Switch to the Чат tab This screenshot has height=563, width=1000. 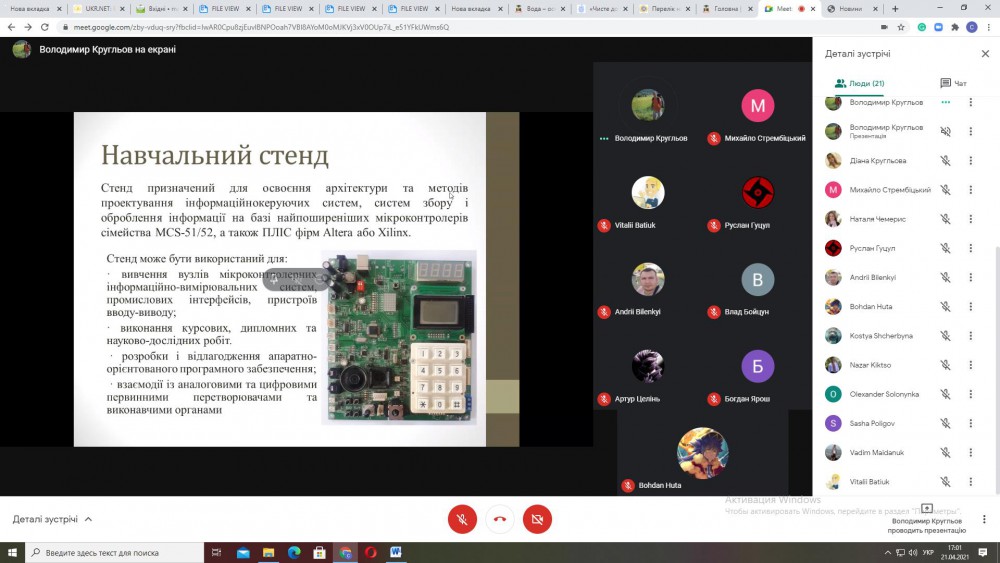pyautogui.click(x=953, y=83)
